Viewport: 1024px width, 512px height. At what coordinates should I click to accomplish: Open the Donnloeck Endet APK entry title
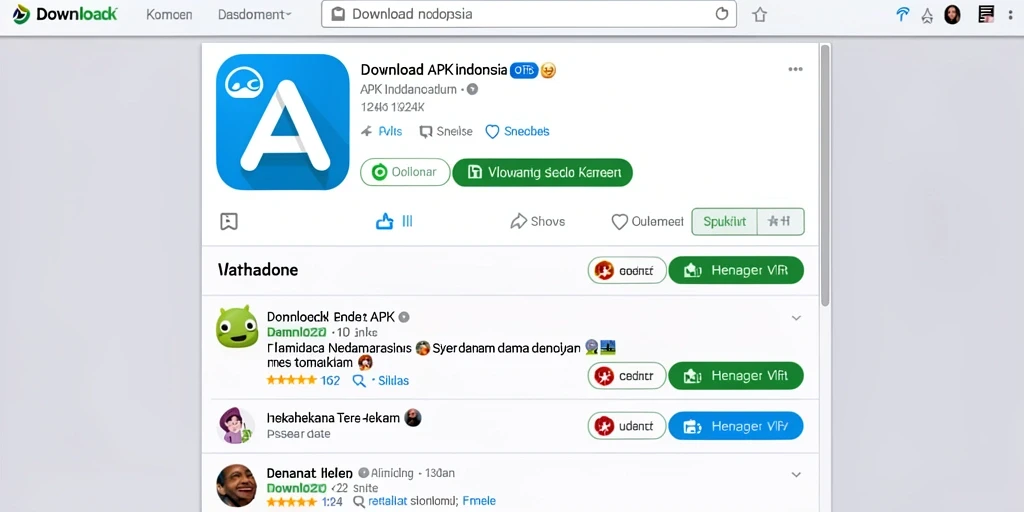330,317
